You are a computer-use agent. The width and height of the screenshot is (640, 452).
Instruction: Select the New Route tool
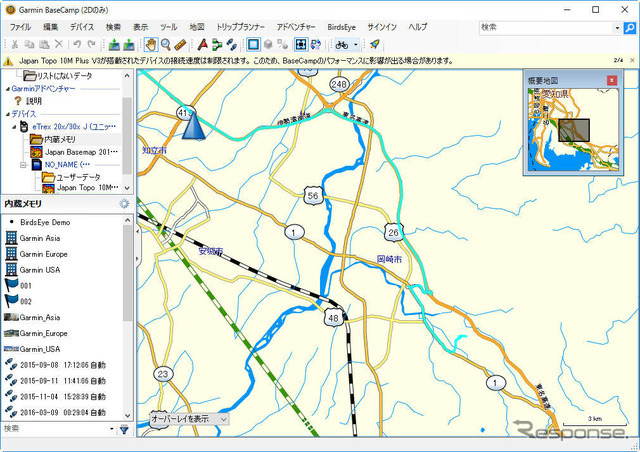pos(217,44)
